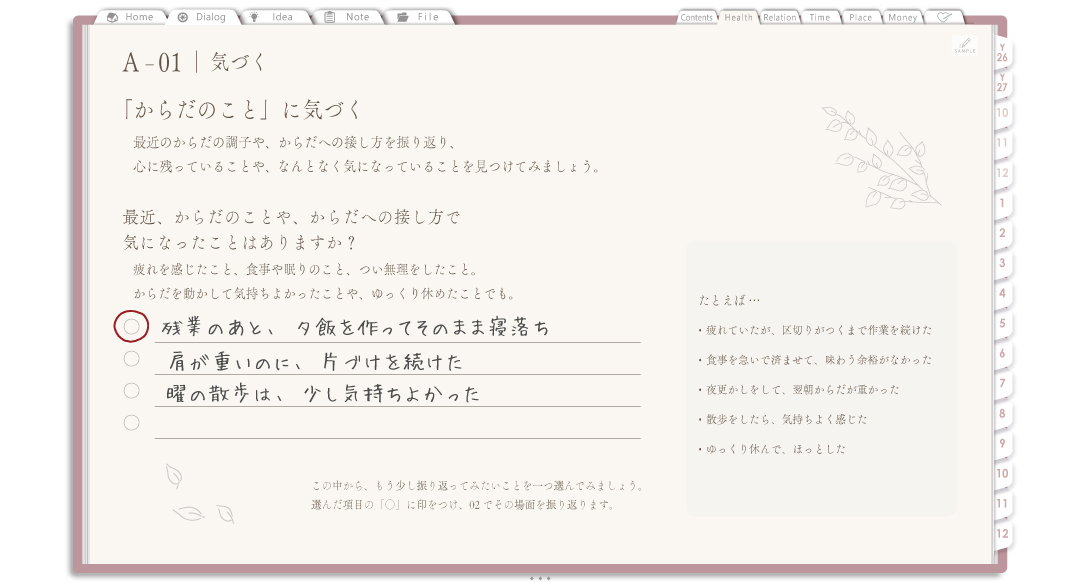The image size is (1080, 585).
Task: Mark the circle beside the empty fourth line
Action: (x=132, y=422)
